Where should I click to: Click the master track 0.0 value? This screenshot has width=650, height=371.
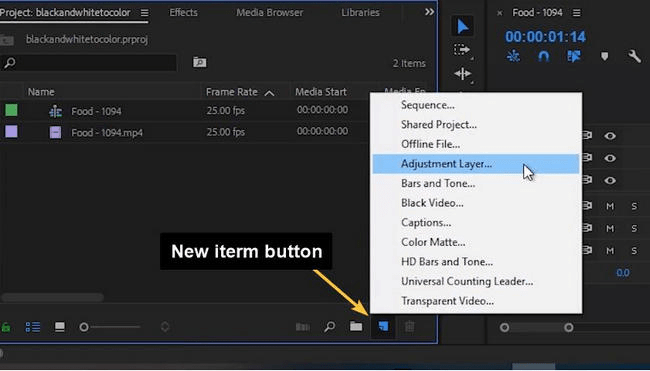click(623, 273)
